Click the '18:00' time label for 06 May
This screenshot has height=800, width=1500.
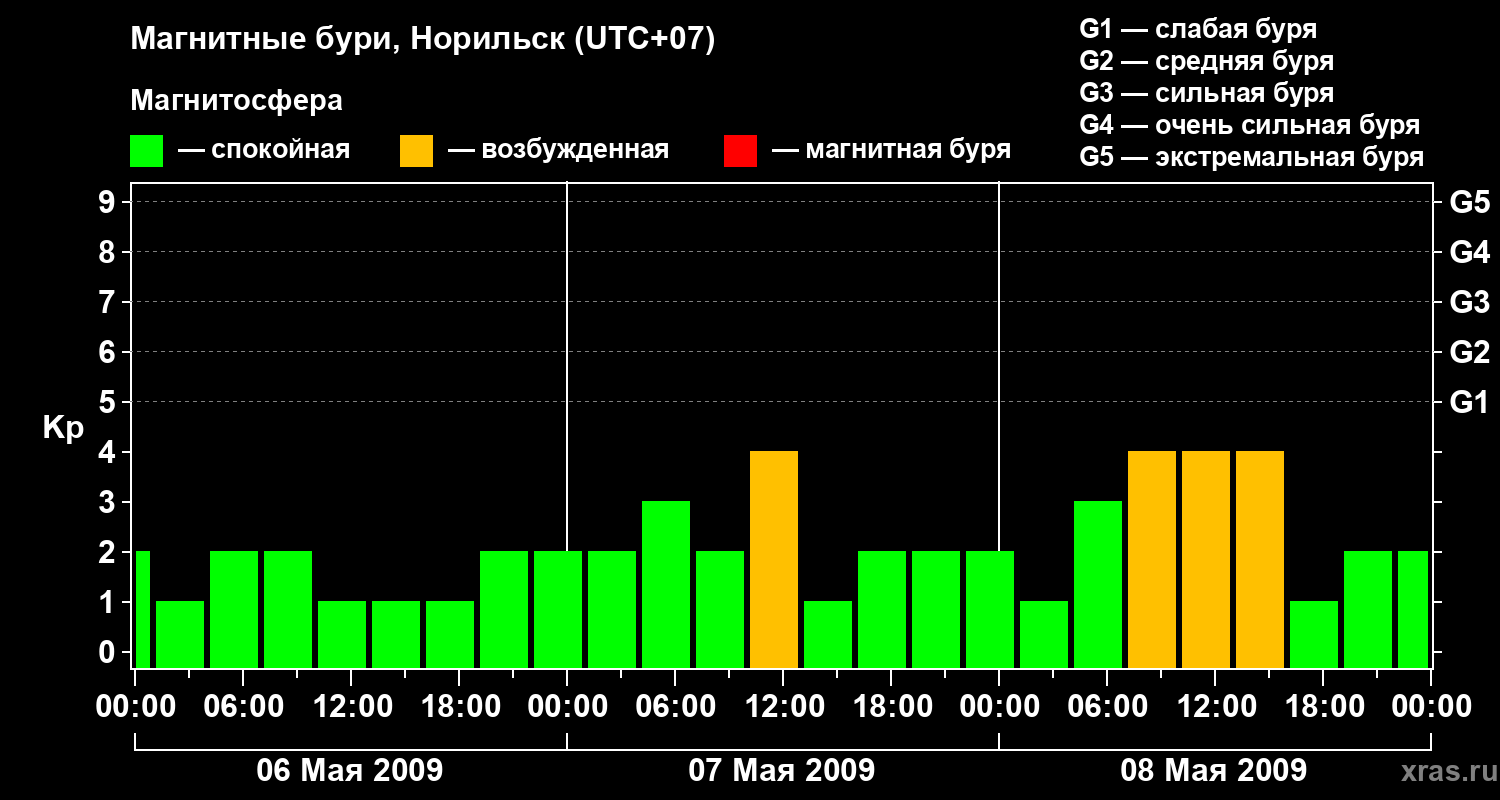459,707
